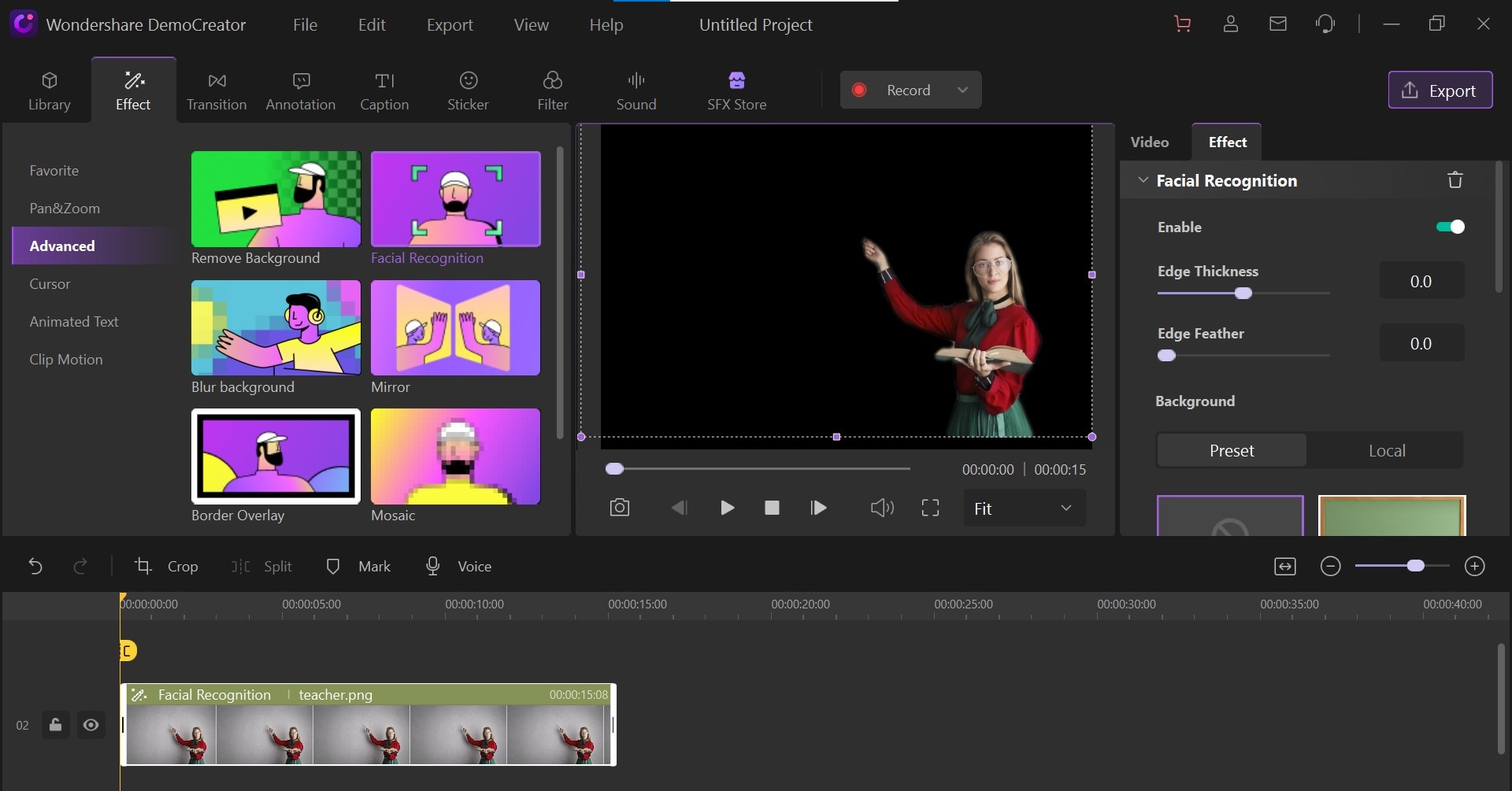
Task: Open the Filter panel
Action: click(553, 91)
